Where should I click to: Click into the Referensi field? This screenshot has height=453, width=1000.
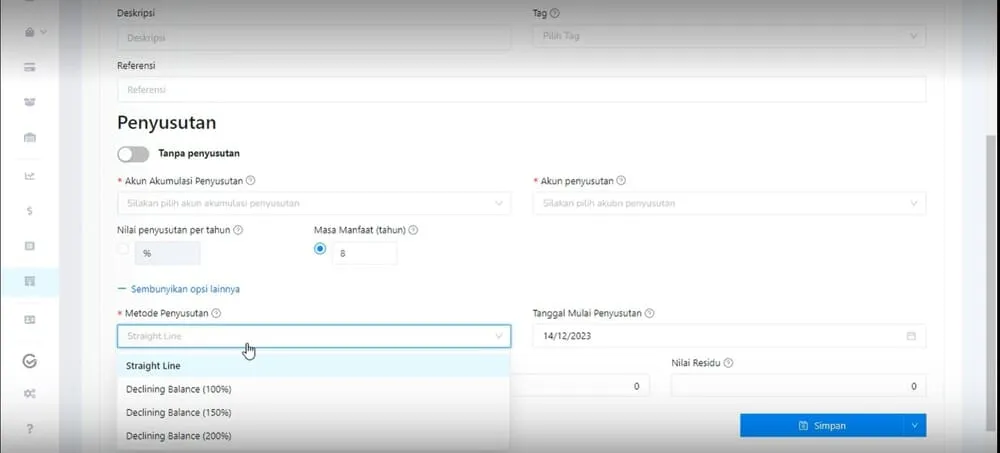(522, 90)
